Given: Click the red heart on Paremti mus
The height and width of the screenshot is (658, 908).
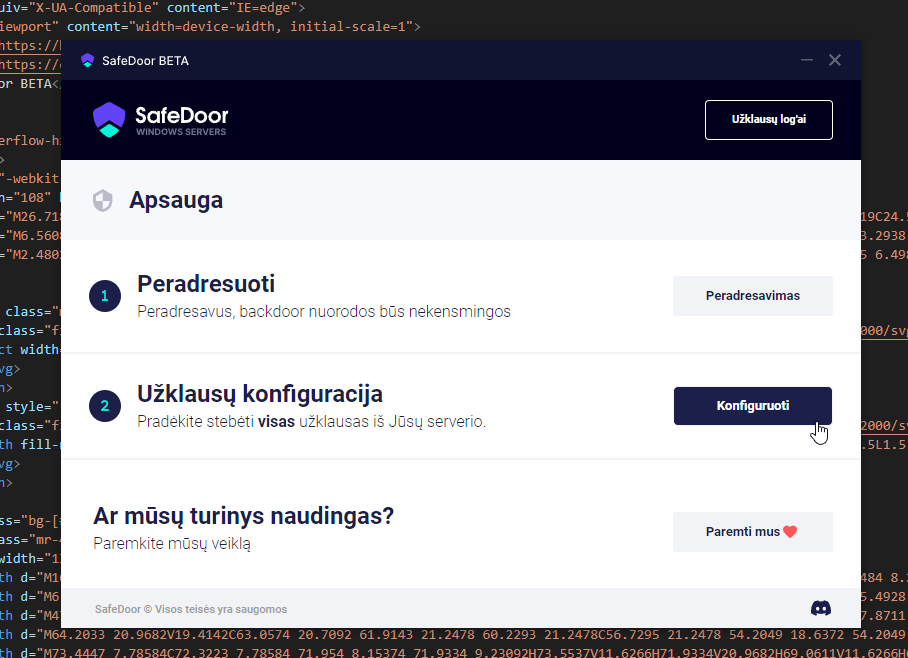Looking at the screenshot, I should [x=790, y=532].
